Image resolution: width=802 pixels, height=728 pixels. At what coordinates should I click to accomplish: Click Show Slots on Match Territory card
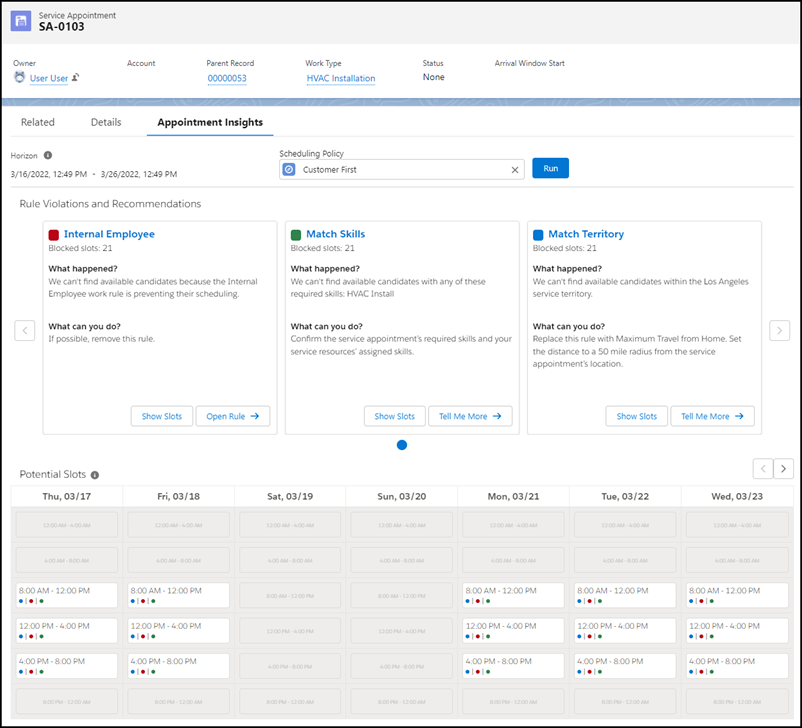pyautogui.click(x=636, y=416)
